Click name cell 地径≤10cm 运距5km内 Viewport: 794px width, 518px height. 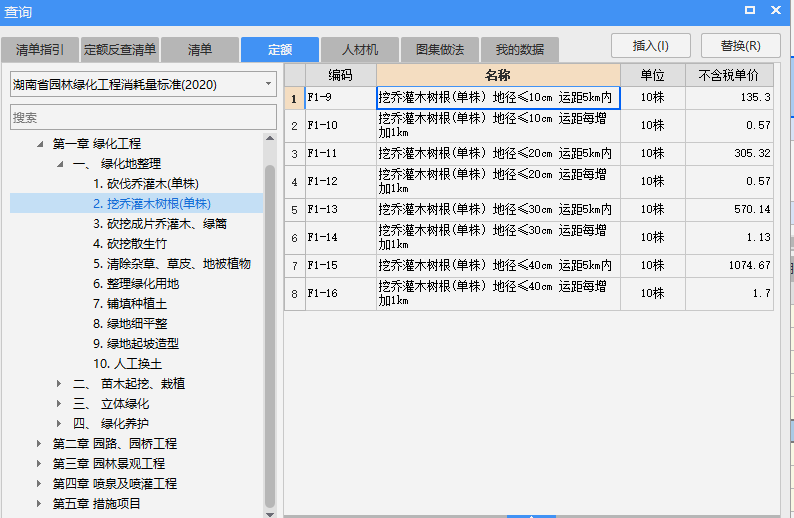pyautogui.click(x=498, y=98)
